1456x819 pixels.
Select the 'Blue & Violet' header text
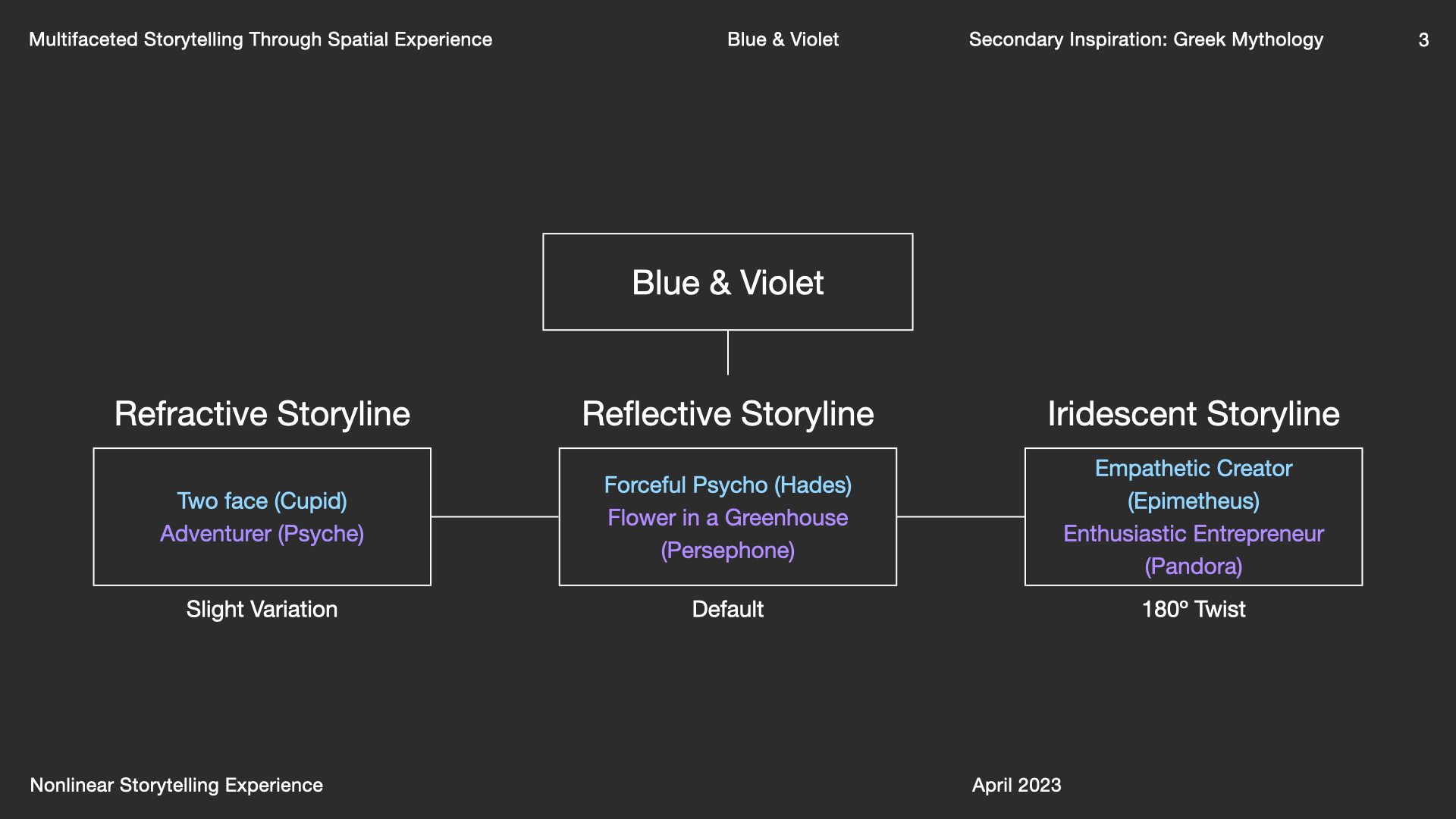(783, 39)
